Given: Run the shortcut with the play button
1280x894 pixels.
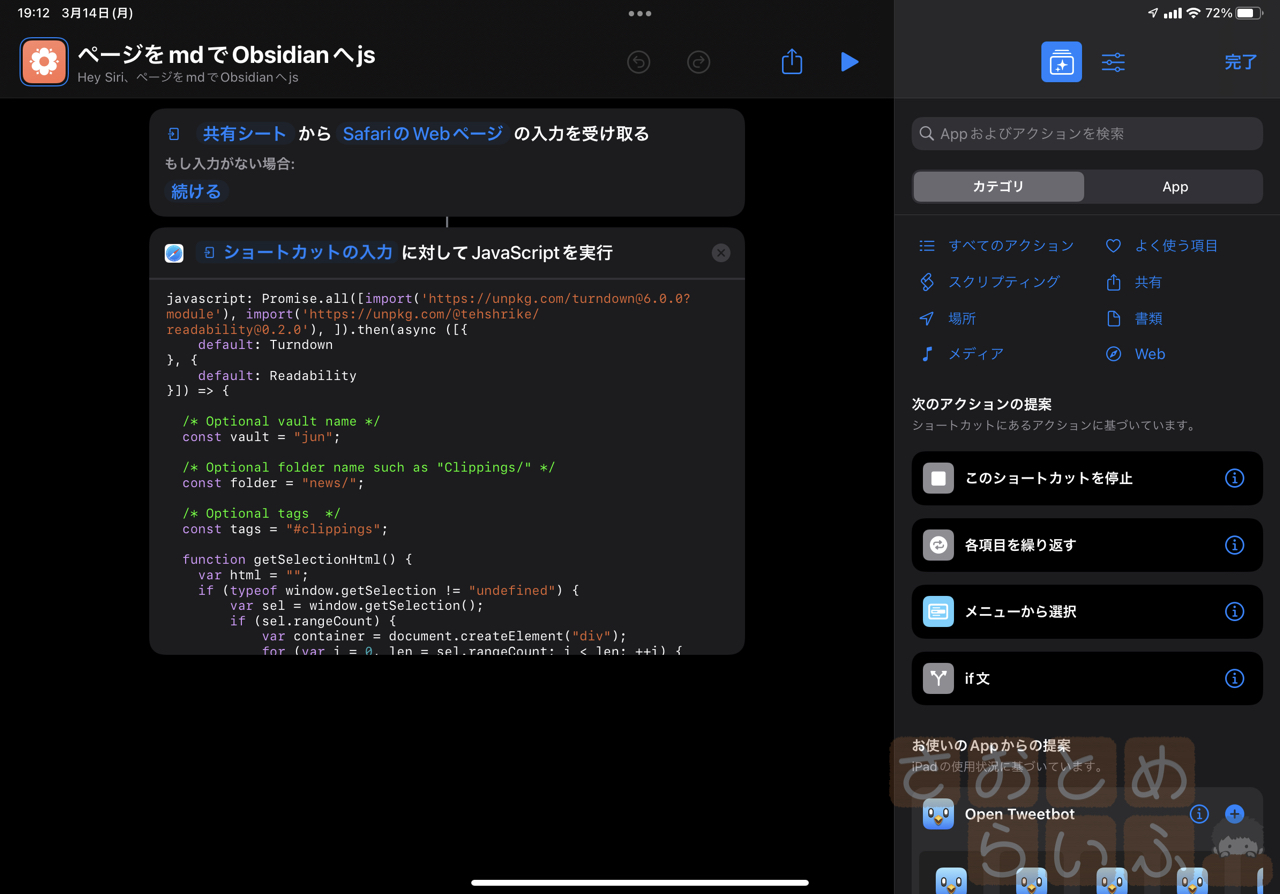Looking at the screenshot, I should tap(849, 62).
